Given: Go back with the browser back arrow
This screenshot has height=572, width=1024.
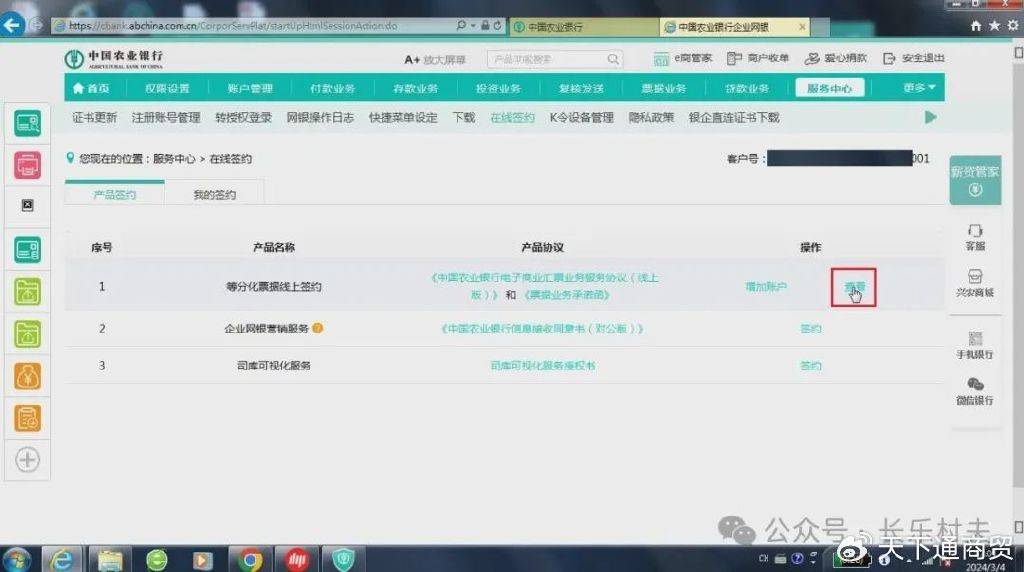Looking at the screenshot, I should [12, 25].
